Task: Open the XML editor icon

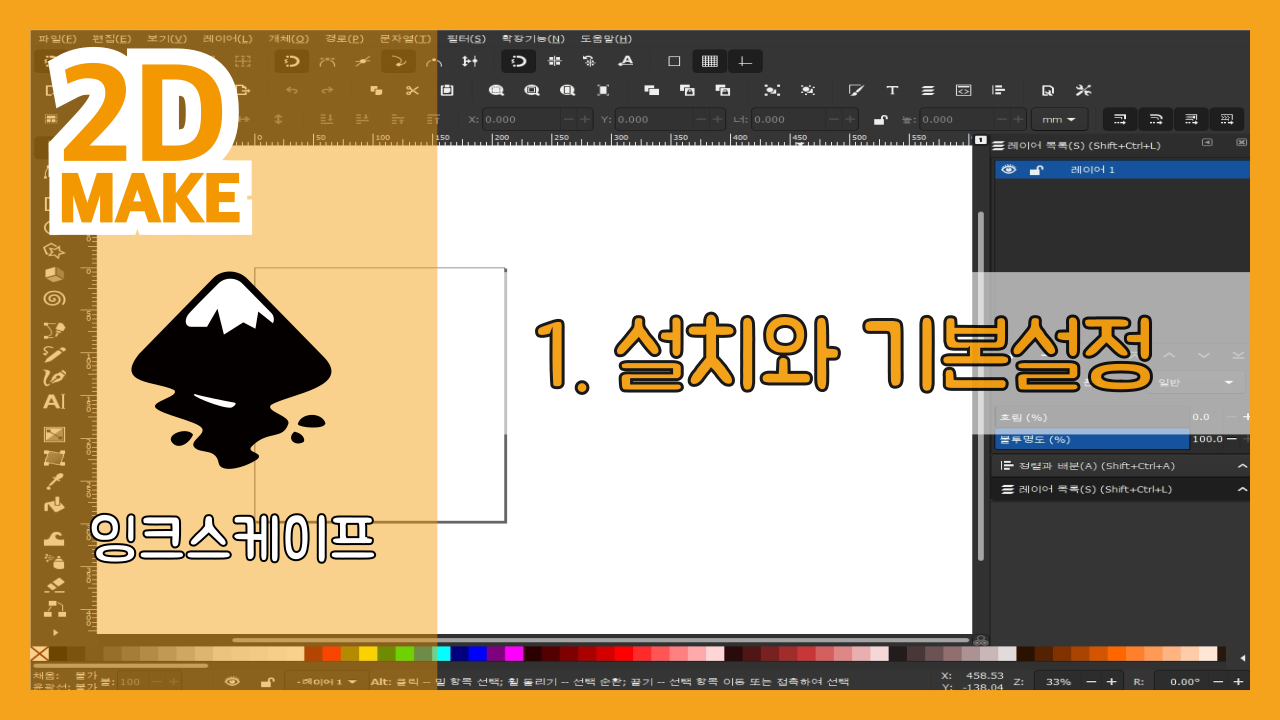Action: tap(964, 90)
